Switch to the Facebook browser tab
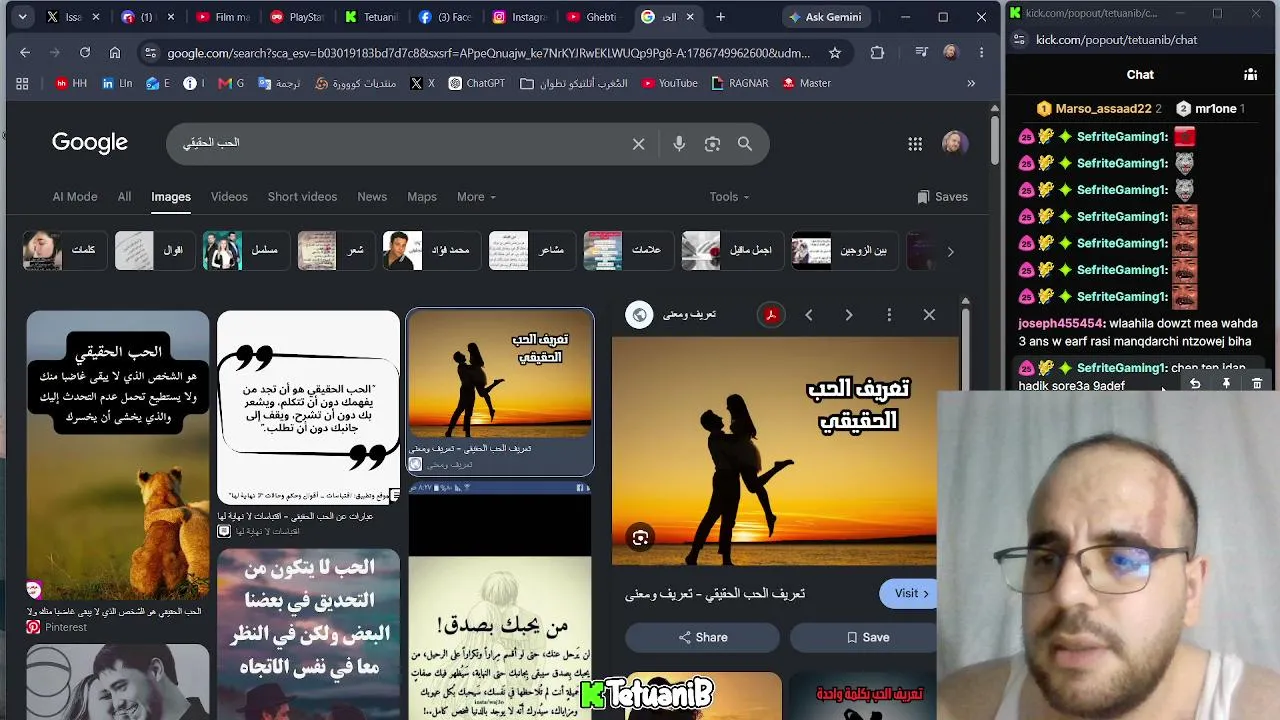 (445, 17)
